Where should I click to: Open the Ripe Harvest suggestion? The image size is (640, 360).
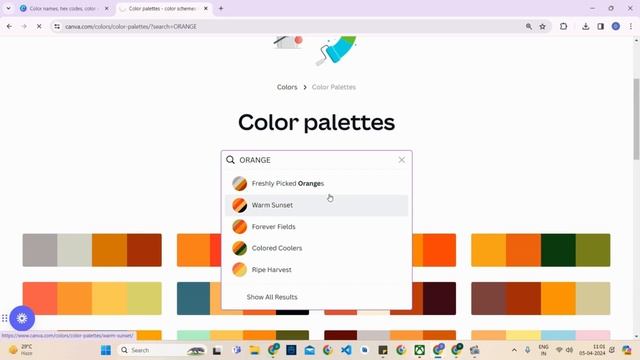[x=316, y=270]
